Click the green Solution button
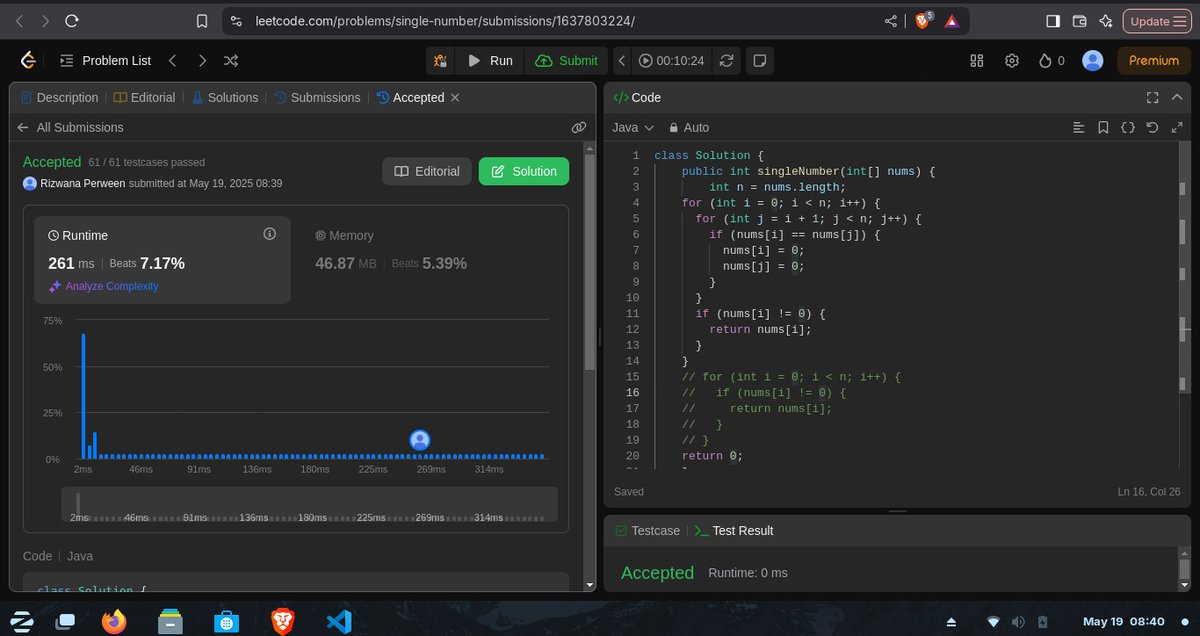1200x636 pixels. click(x=524, y=171)
